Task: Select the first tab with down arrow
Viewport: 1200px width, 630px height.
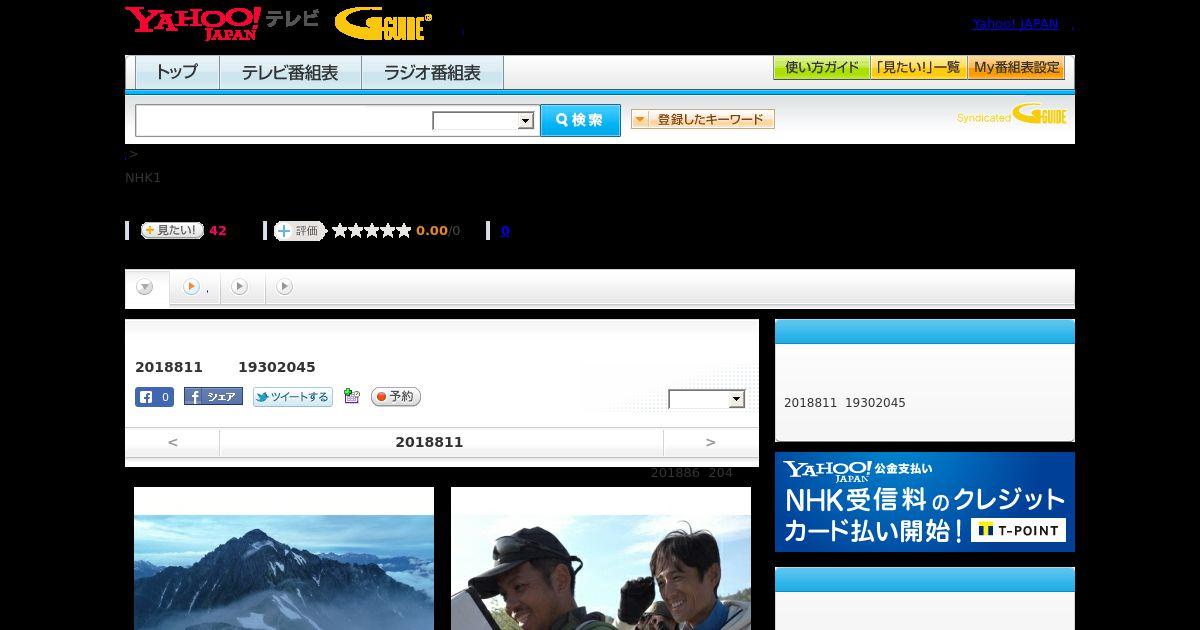Action: click(146, 287)
